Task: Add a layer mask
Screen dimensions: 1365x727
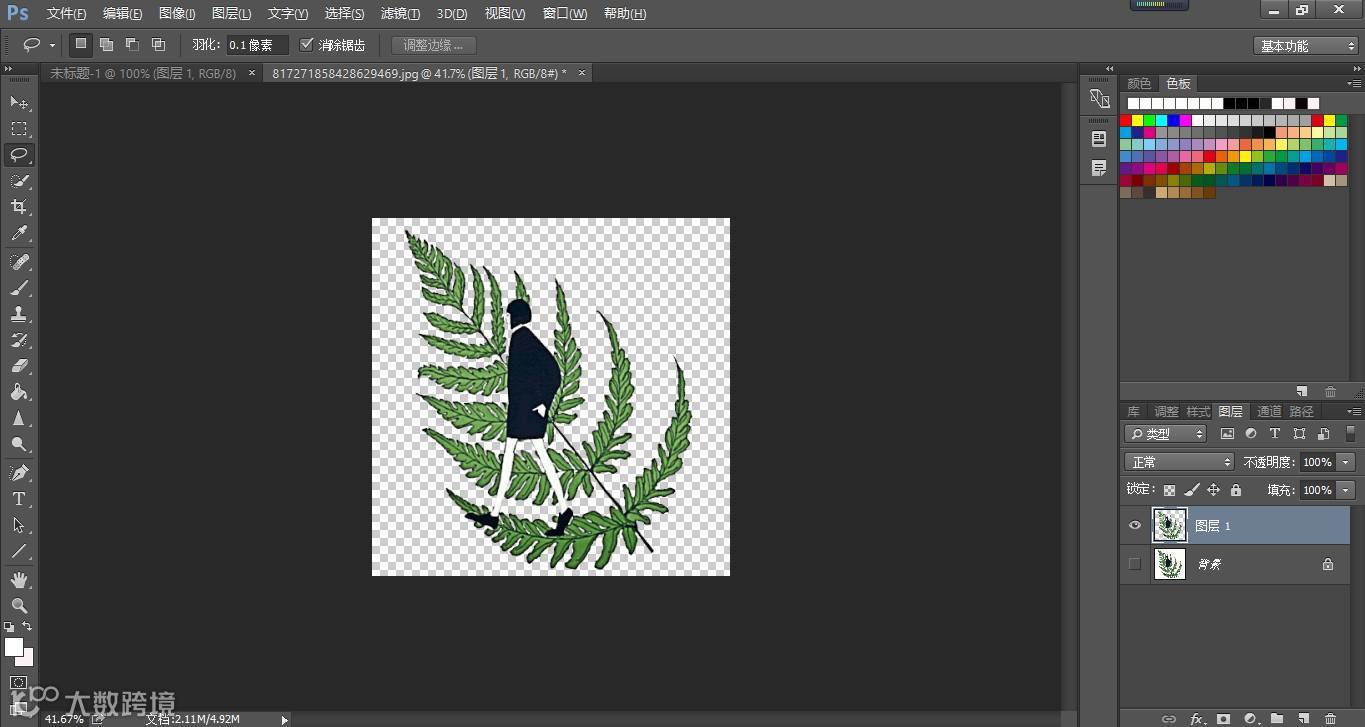Action: point(1223,718)
